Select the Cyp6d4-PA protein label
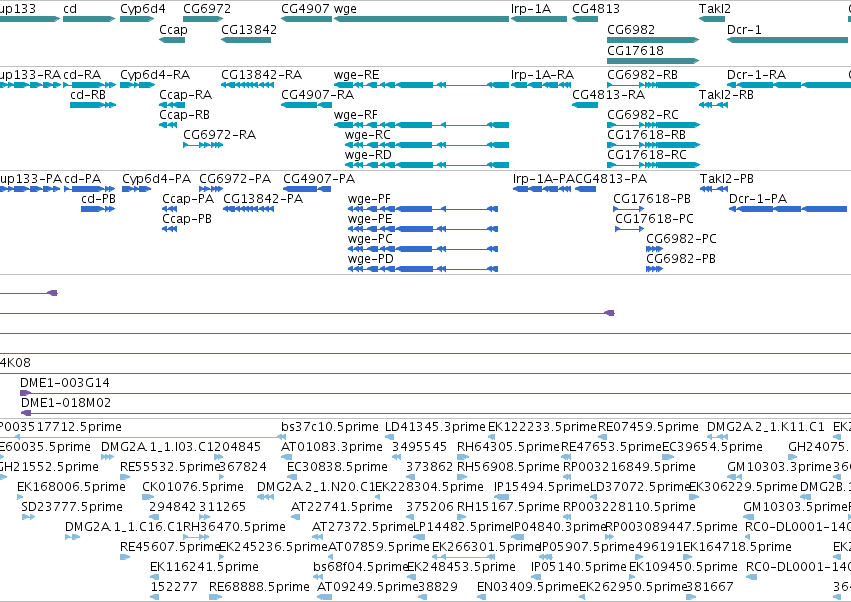Viewport: 851px width, 602px height. [x=157, y=179]
